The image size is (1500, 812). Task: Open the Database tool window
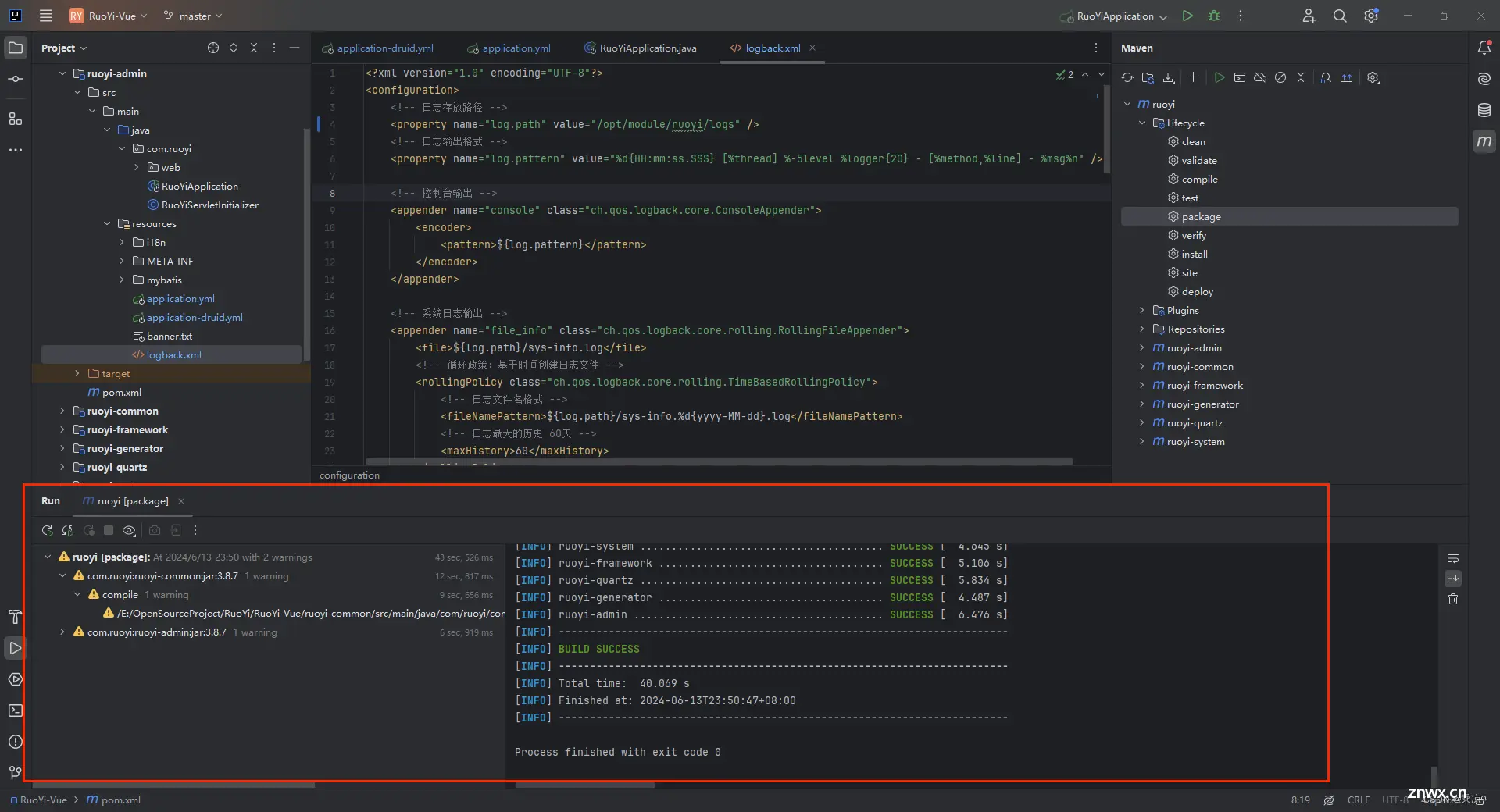tap(1484, 110)
